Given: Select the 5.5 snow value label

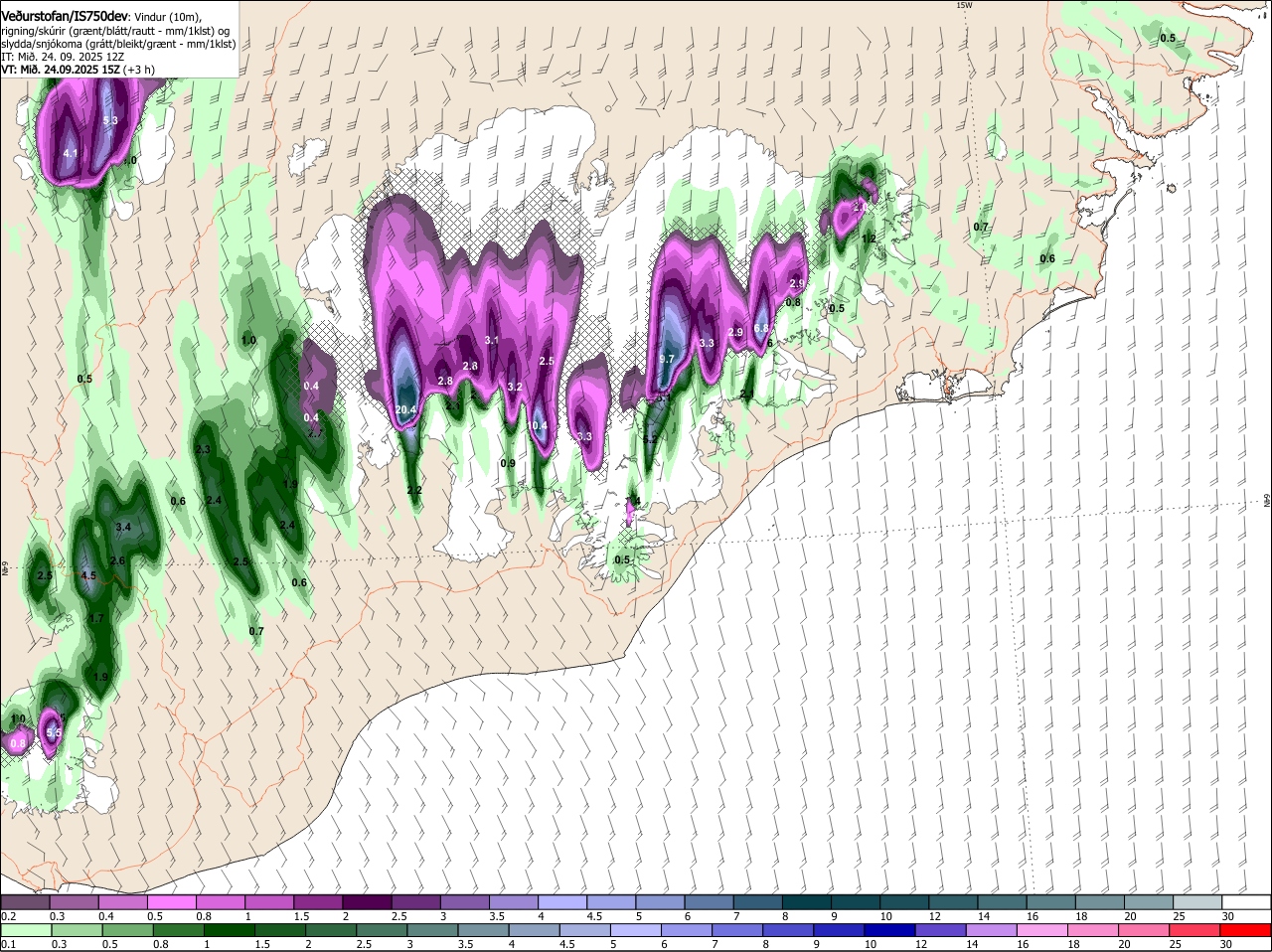Looking at the screenshot, I should click(x=55, y=733).
